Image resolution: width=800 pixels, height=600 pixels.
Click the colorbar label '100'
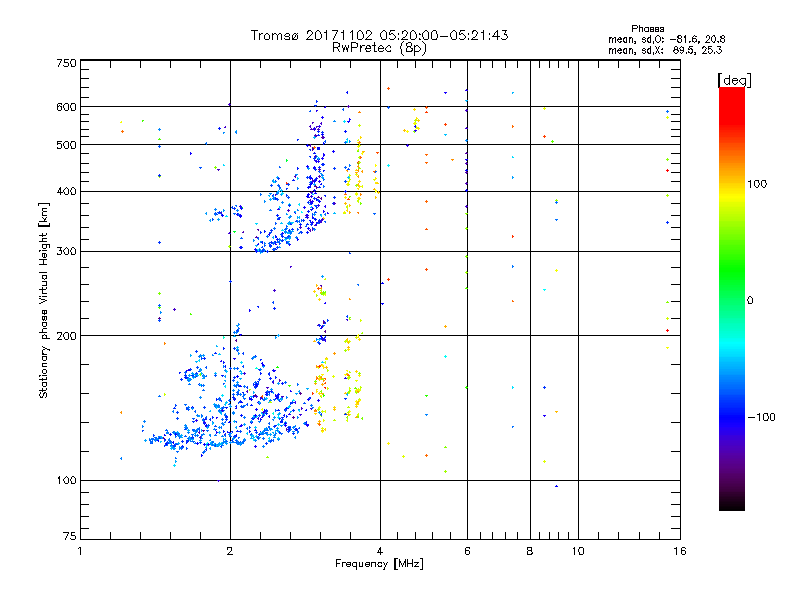click(757, 184)
